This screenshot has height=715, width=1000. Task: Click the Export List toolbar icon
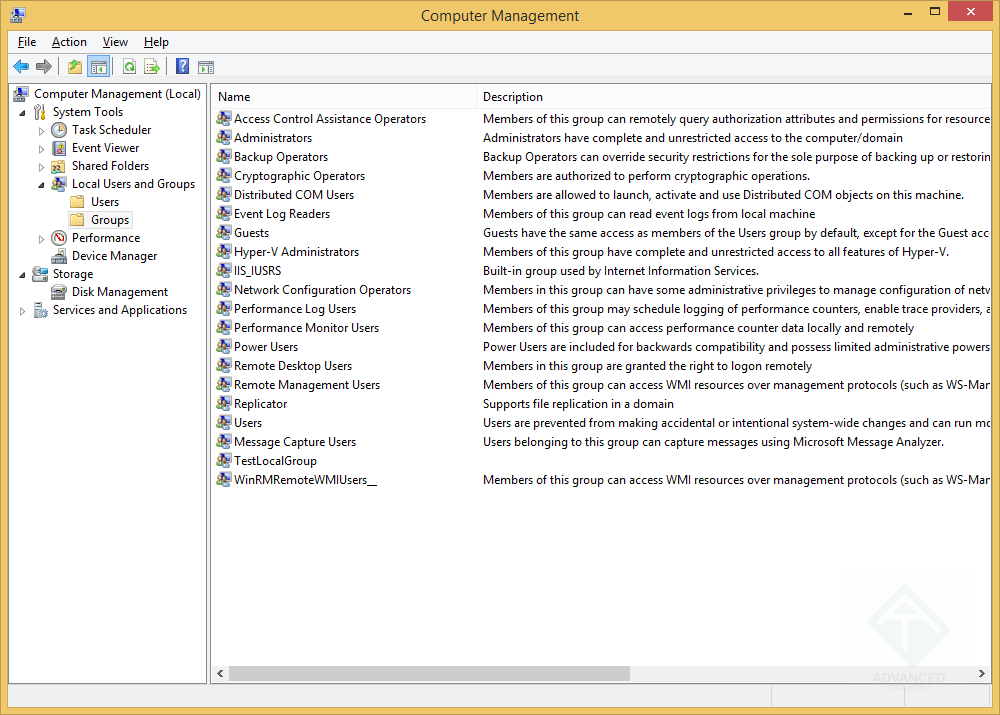pos(152,67)
